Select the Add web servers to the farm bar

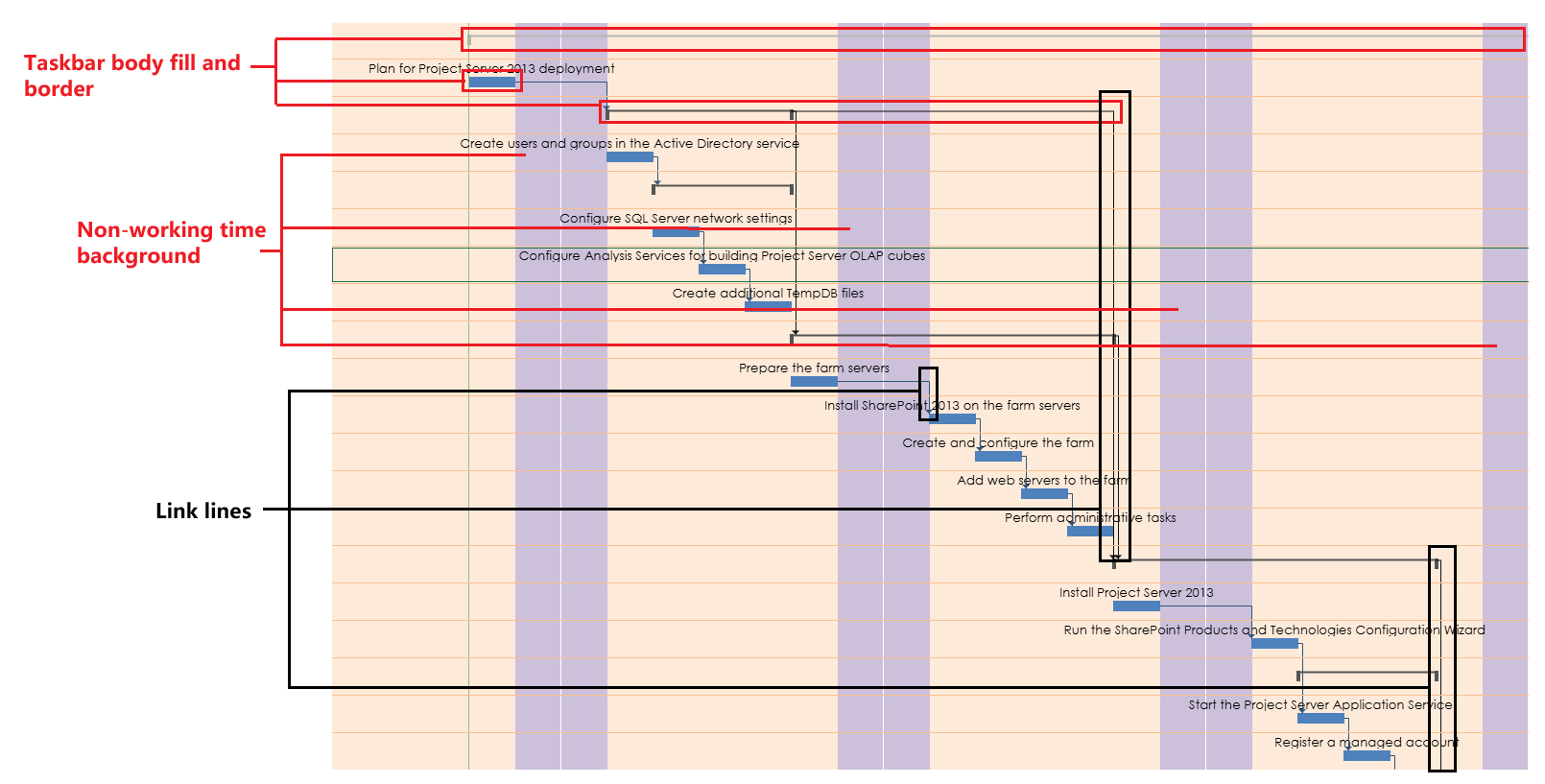[x=1044, y=494]
